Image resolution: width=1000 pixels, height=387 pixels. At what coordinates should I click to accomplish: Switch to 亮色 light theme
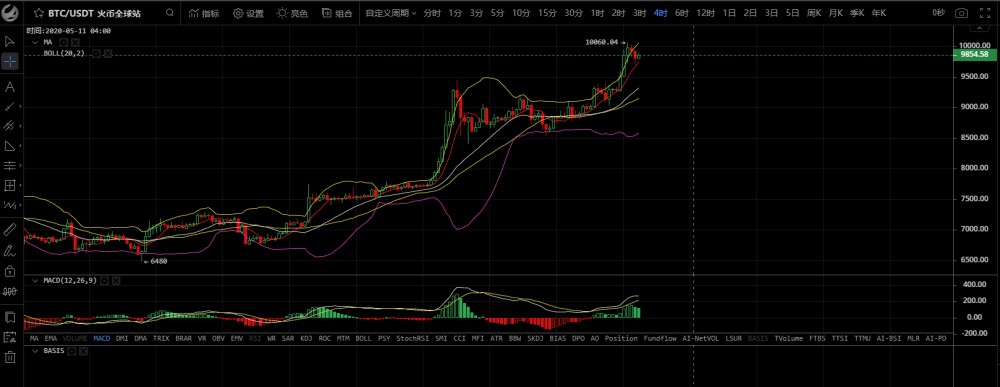[292, 13]
